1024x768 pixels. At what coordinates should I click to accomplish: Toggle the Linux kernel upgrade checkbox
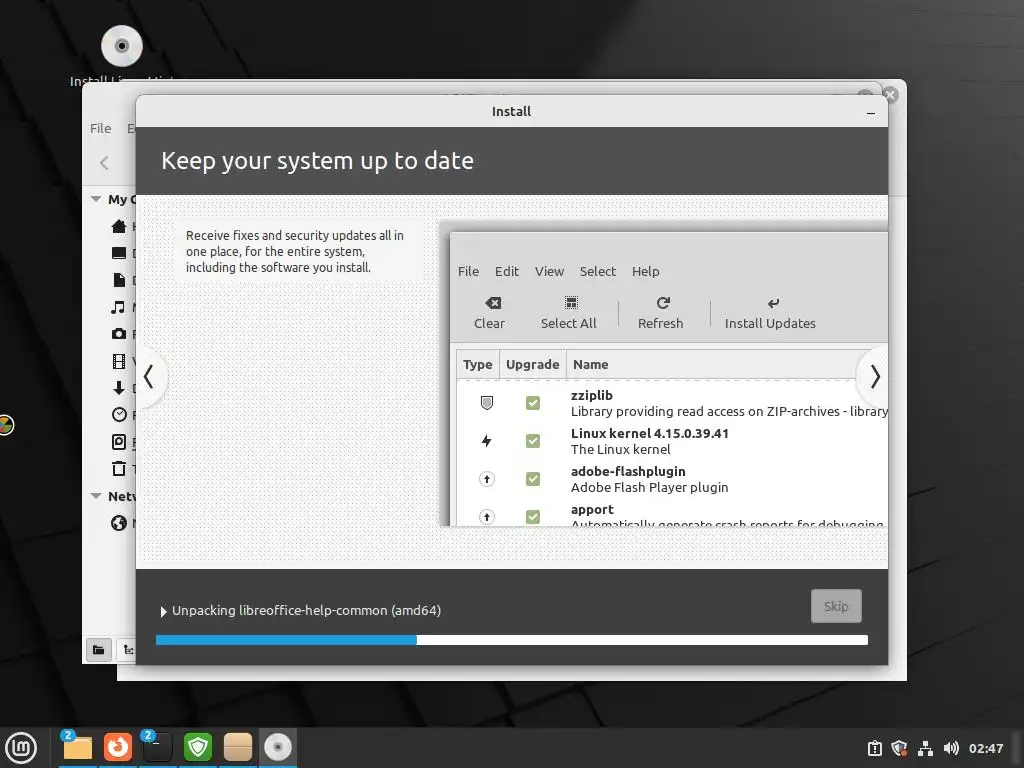click(x=533, y=441)
